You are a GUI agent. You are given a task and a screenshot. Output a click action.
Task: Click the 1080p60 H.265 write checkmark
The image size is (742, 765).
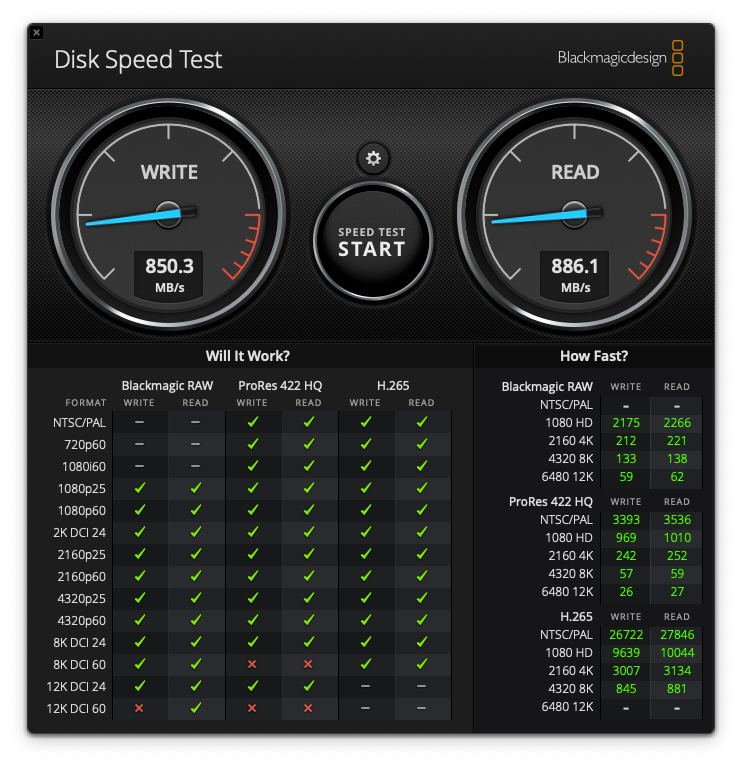pyautogui.click(x=366, y=510)
